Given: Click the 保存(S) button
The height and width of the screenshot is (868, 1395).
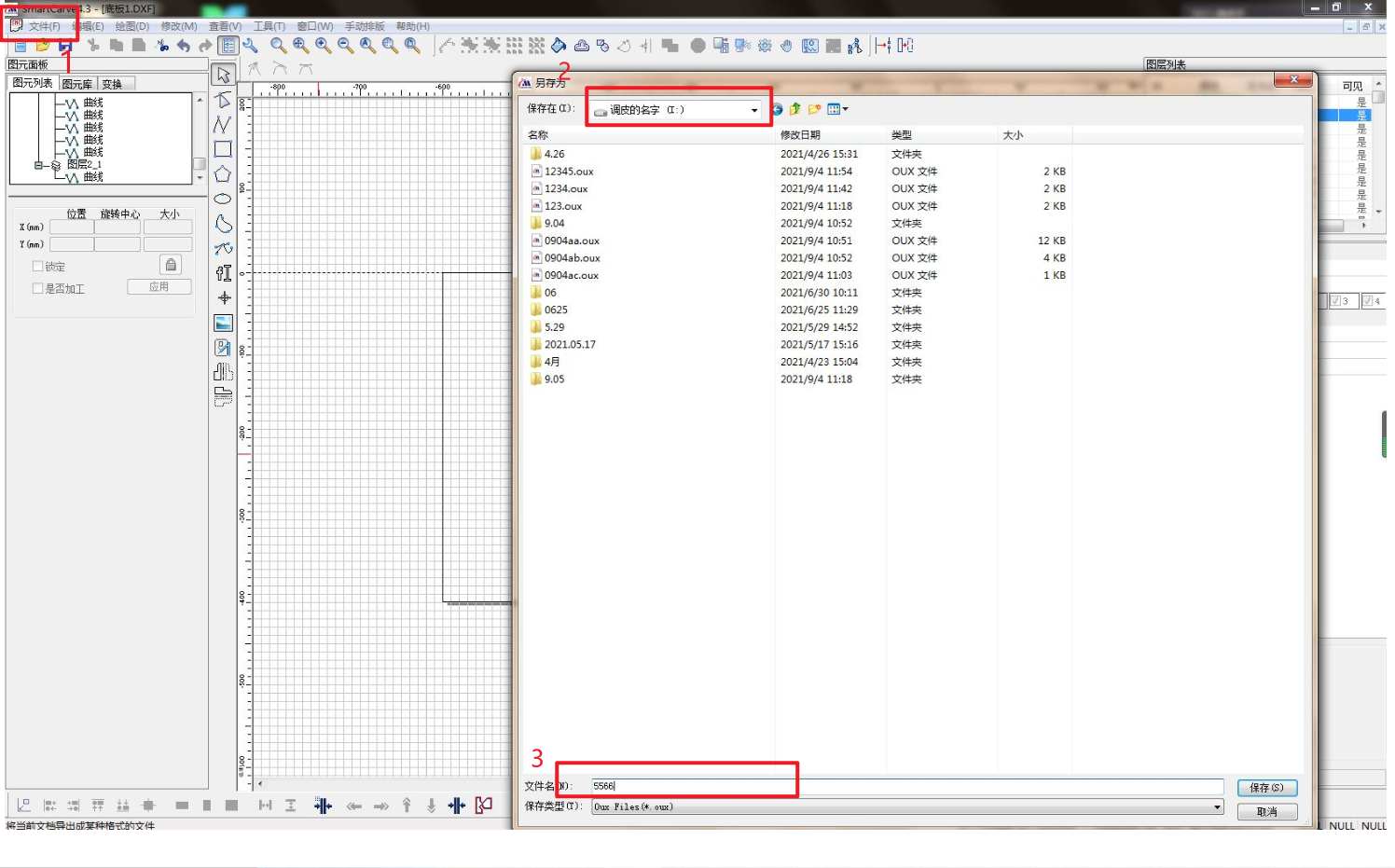Looking at the screenshot, I should pos(1266,788).
